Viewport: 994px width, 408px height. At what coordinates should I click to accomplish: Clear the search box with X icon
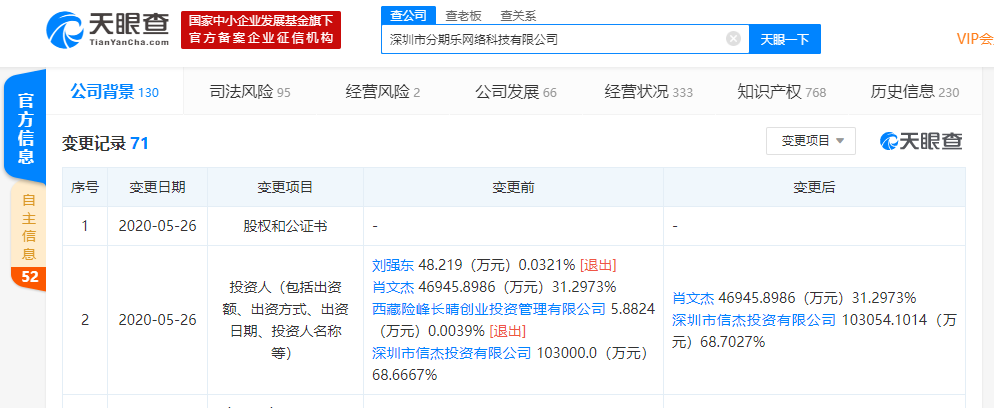pyautogui.click(x=733, y=39)
